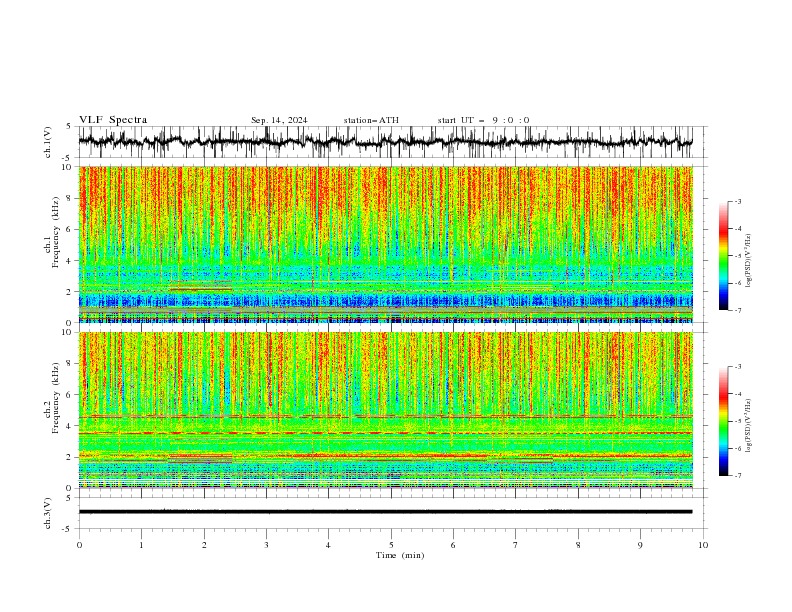Click time axis tick label "1"
The height and width of the screenshot is (612, 792).
(x=141, y=545)
